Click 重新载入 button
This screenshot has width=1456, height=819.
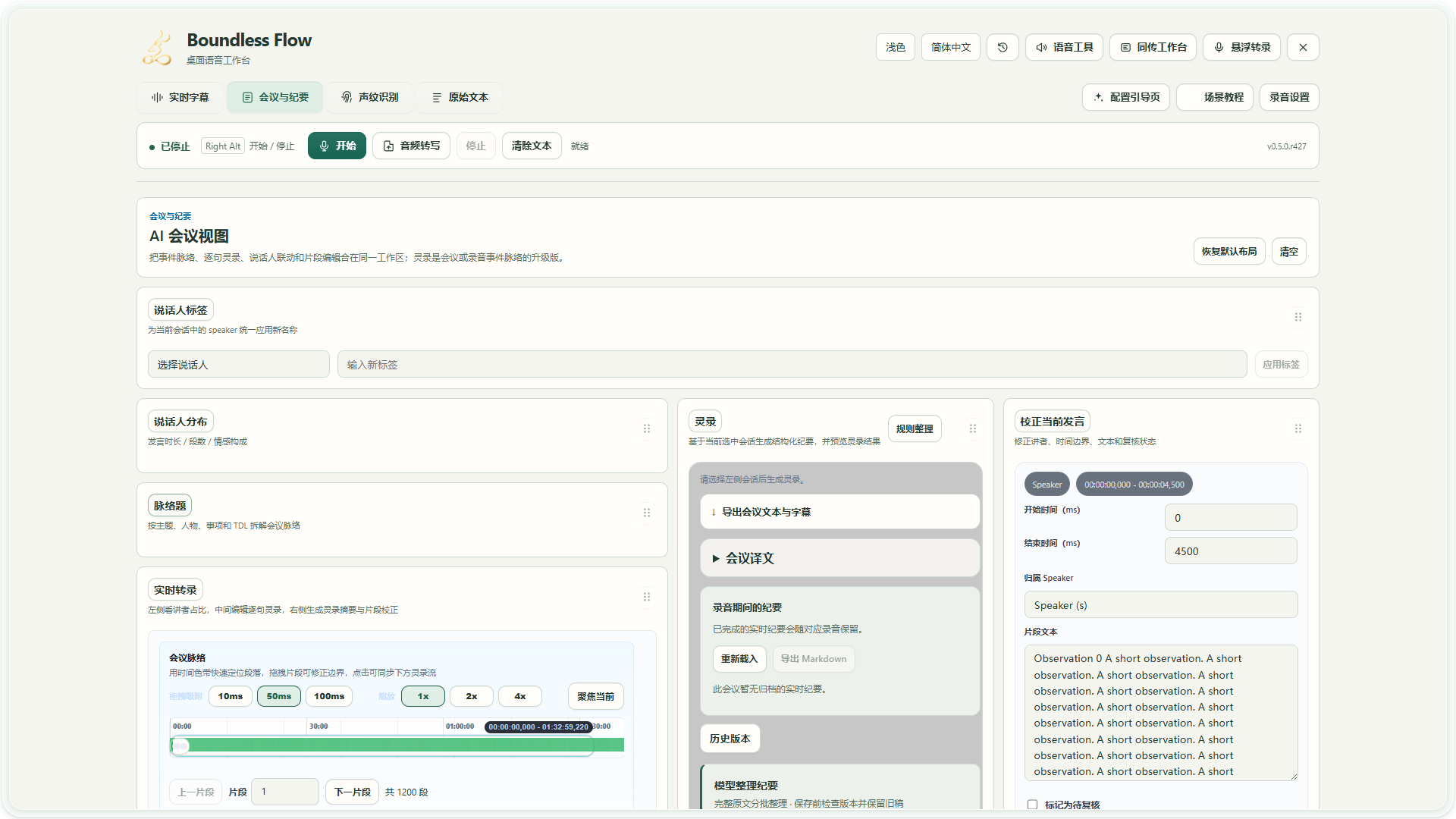(x=739, y=659)
